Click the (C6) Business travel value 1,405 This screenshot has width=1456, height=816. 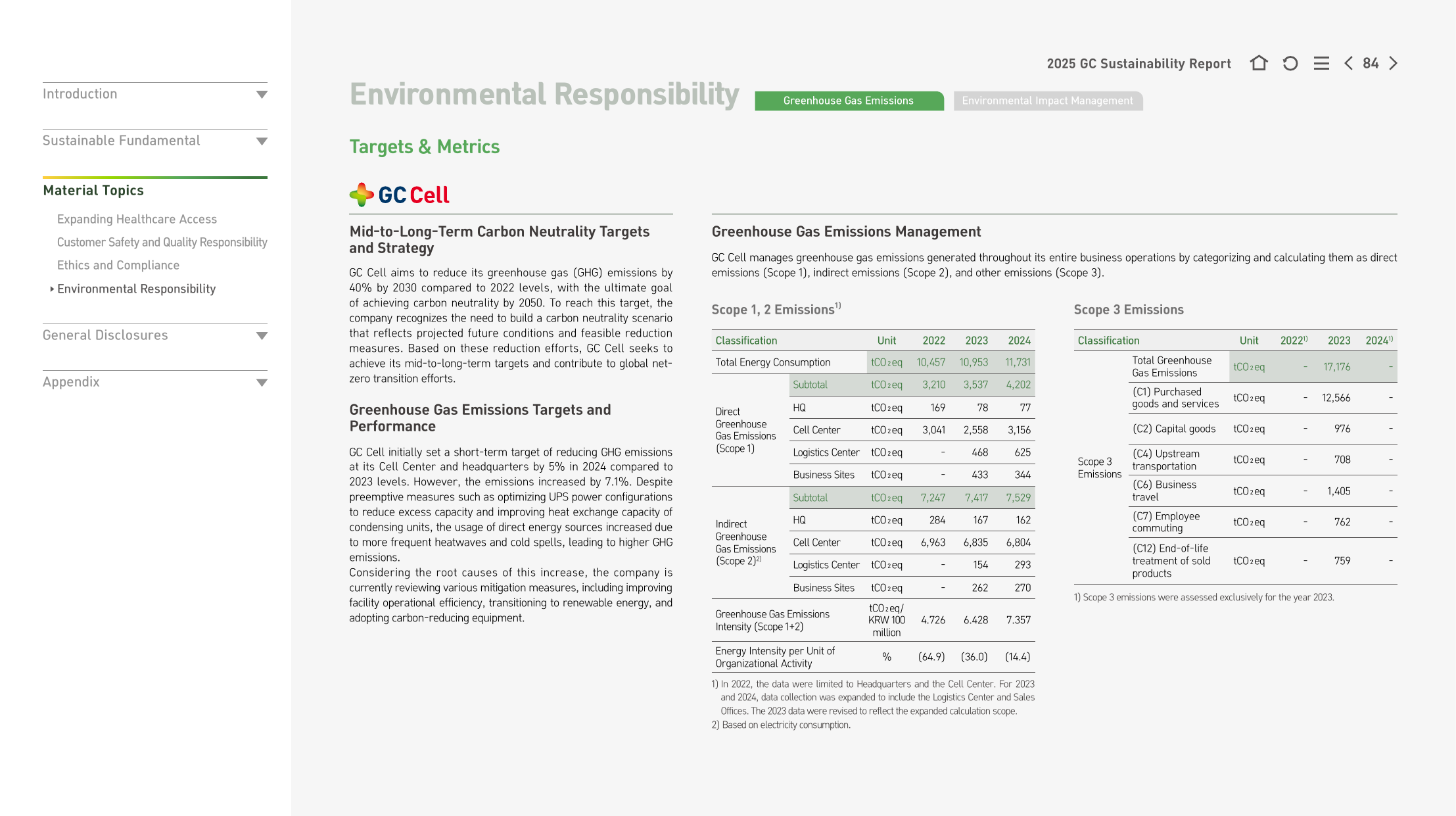tap(1338, 491)
